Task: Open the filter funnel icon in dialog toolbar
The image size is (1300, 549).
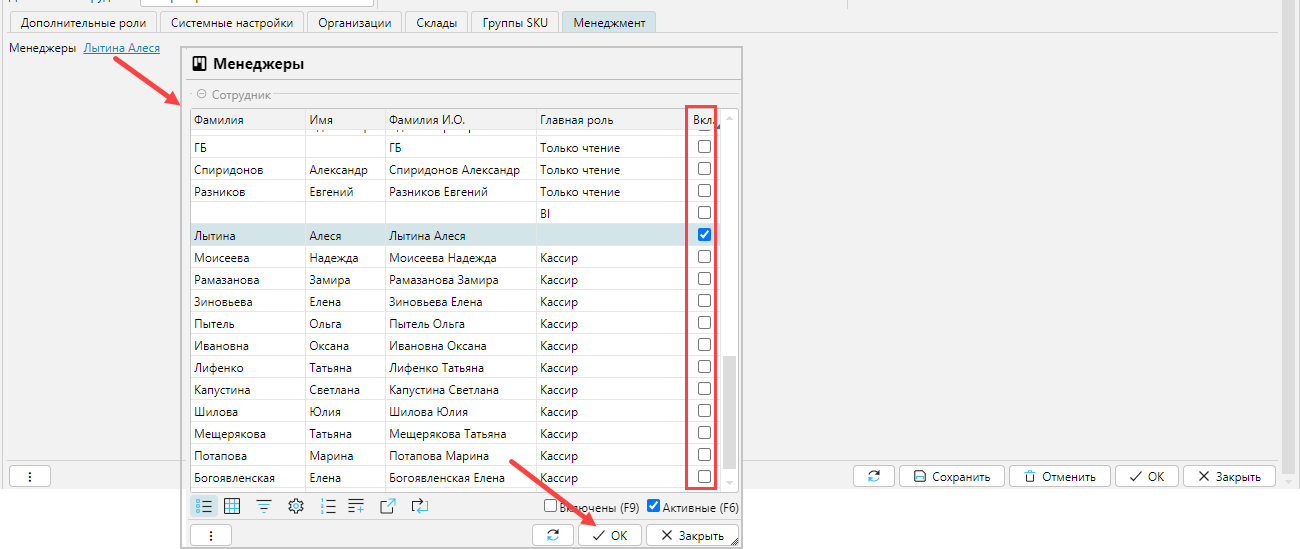Action: 264,506
